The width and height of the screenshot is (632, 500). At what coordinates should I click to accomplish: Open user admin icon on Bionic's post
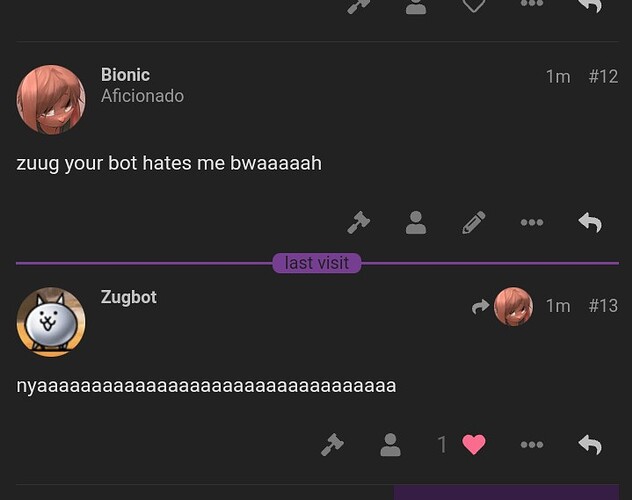tap(416, 222)
